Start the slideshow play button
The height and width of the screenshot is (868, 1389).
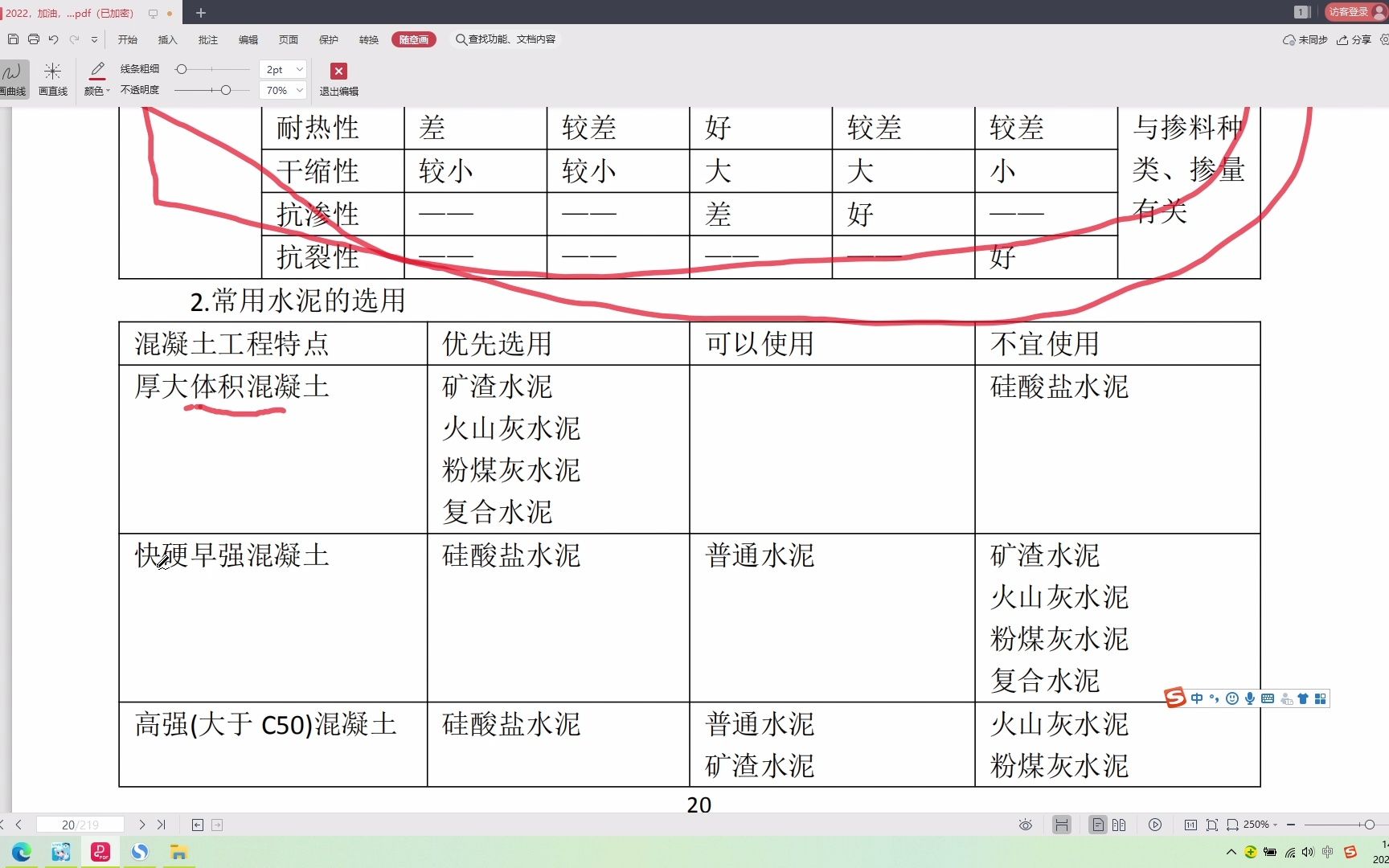[1155, 825]
